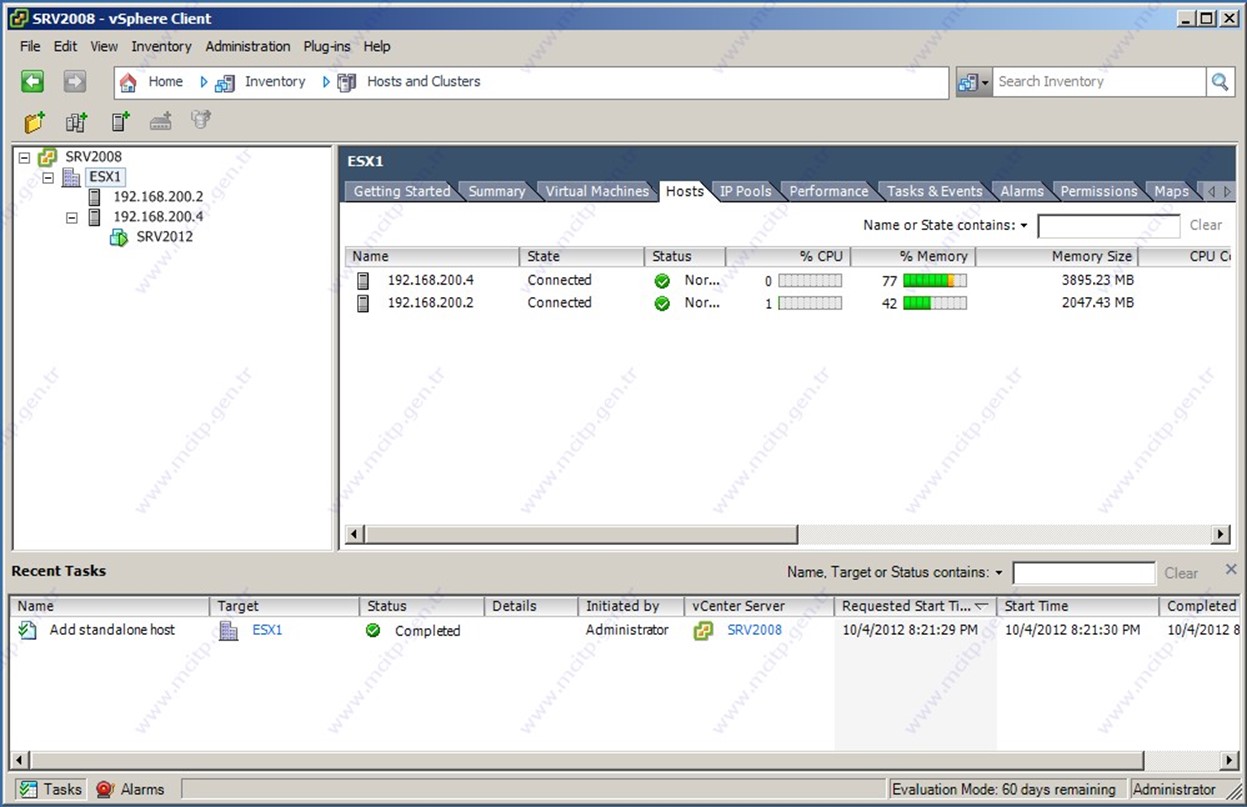Expand Inventory breadcrumb arrow
This screenshot has width=1247, height=807.
326,82
